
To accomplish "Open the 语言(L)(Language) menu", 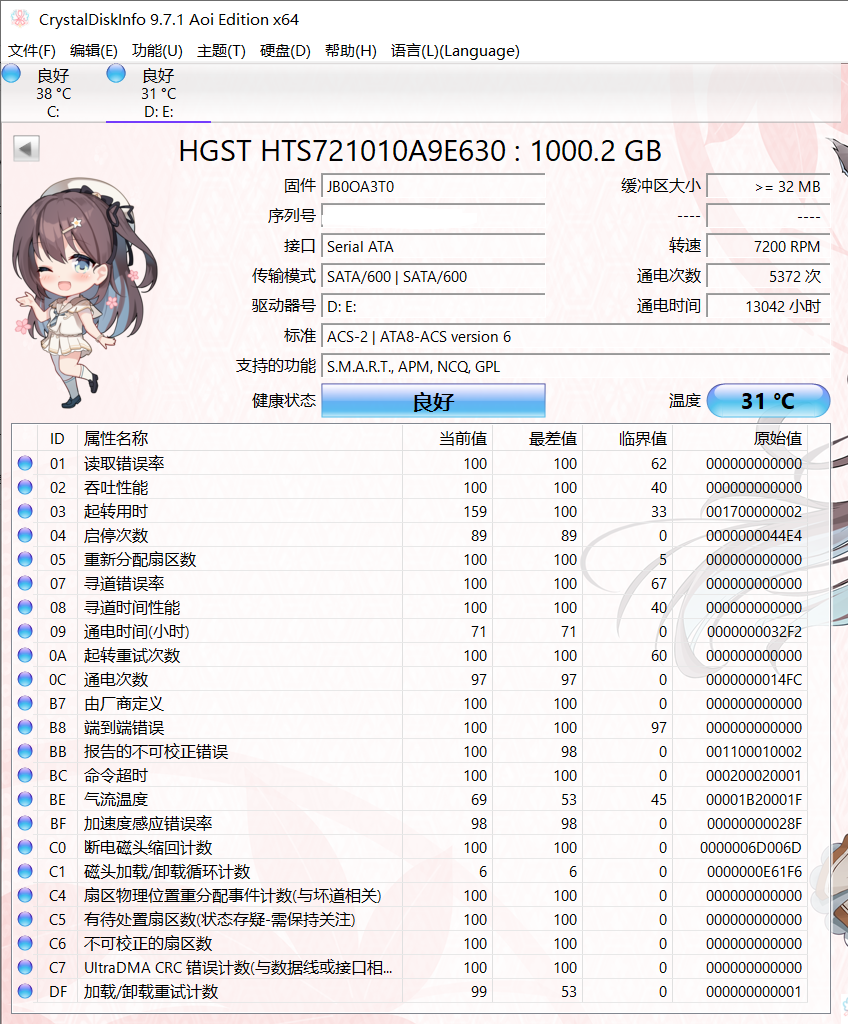I will tap(455, 51).
